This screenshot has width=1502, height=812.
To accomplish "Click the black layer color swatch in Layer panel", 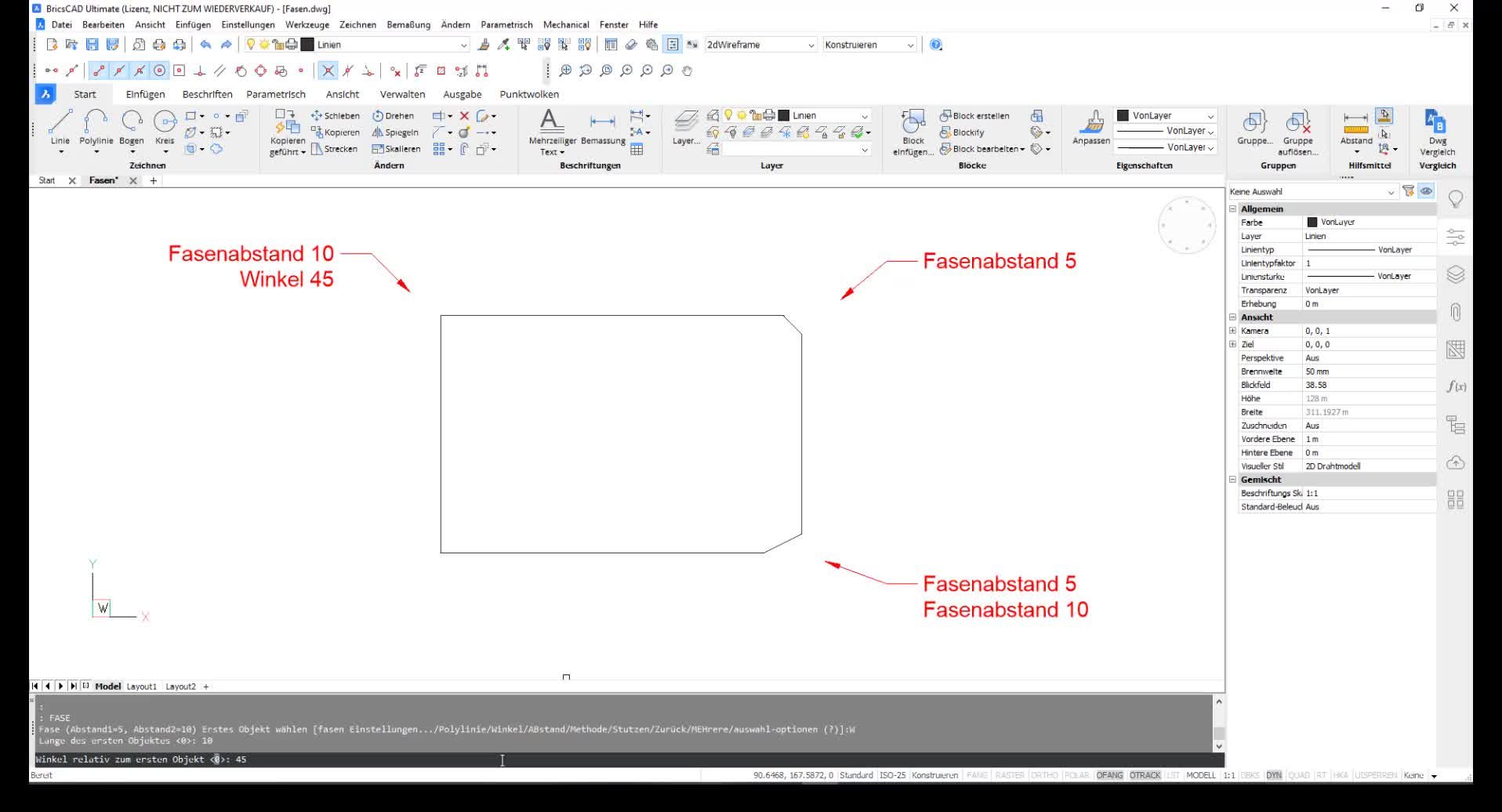I will click(783, 115).
